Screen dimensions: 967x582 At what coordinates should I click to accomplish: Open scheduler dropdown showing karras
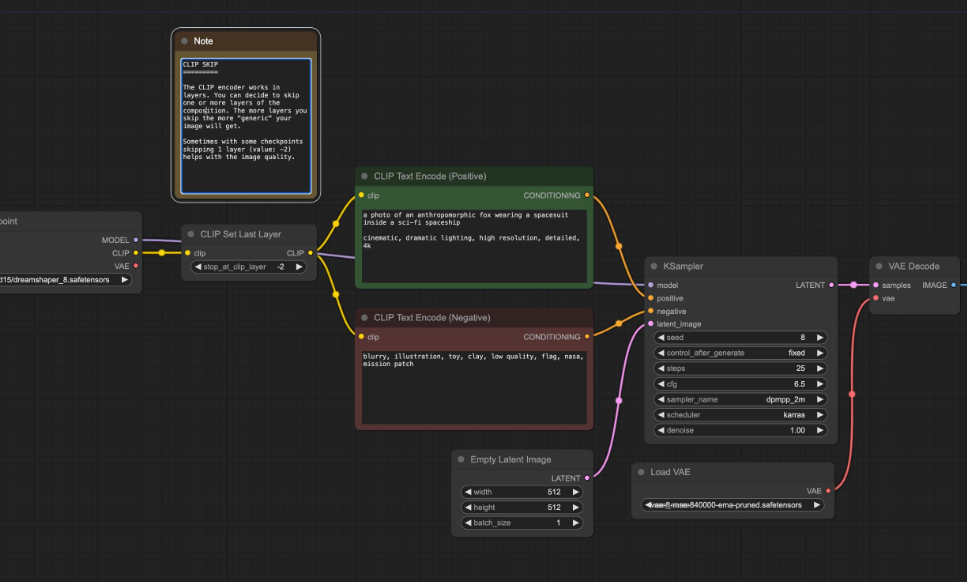(x=740, y=415)
